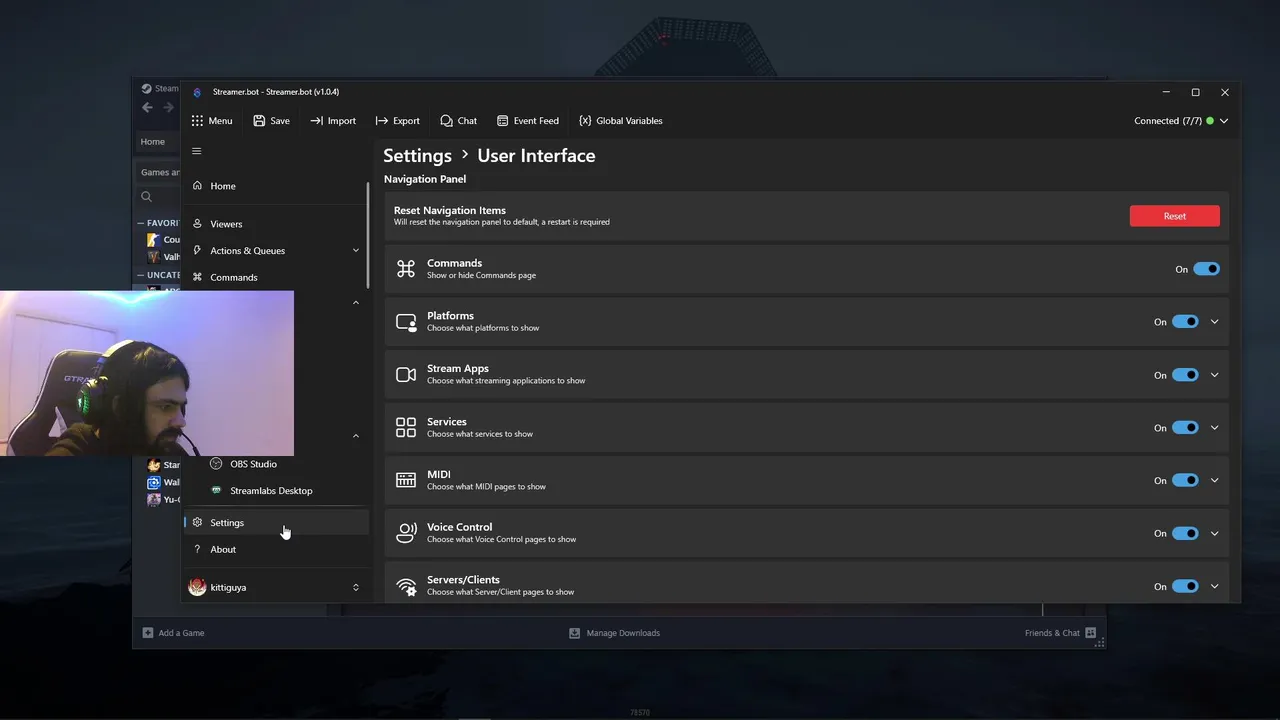This screenshot has height=720, width=1280.
Task: Click the Steam library search icon
Action: coord(147,197)
